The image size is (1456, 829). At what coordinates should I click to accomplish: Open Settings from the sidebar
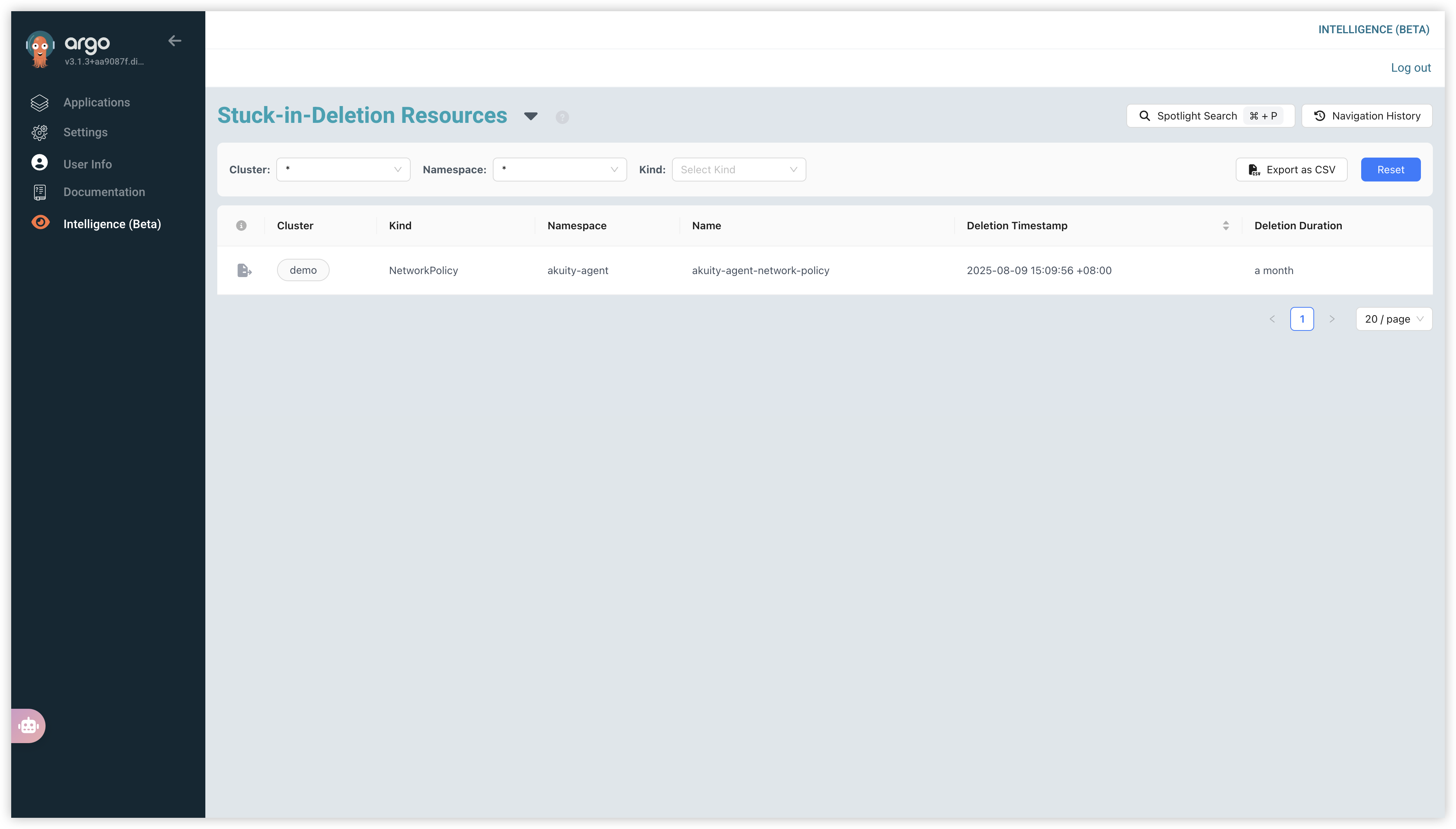(85, 132)
